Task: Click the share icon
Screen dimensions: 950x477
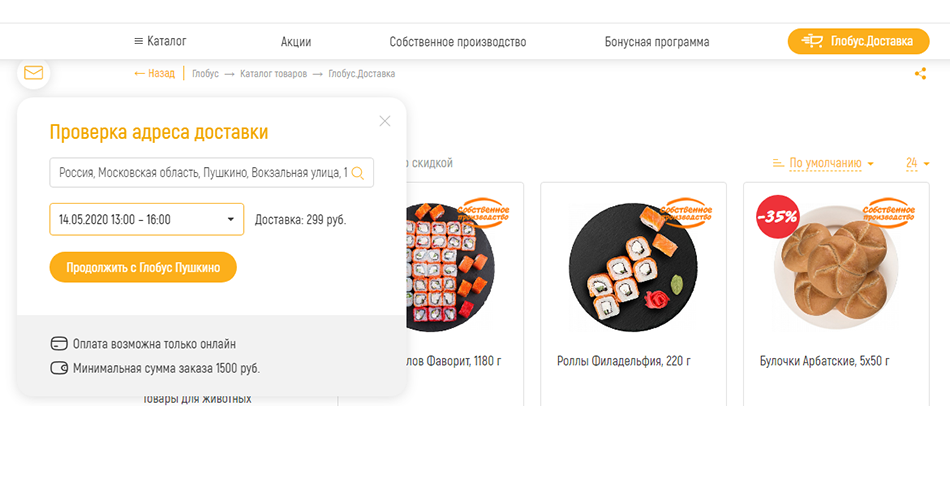Action: pyautogui.click(x=920, y=74)
